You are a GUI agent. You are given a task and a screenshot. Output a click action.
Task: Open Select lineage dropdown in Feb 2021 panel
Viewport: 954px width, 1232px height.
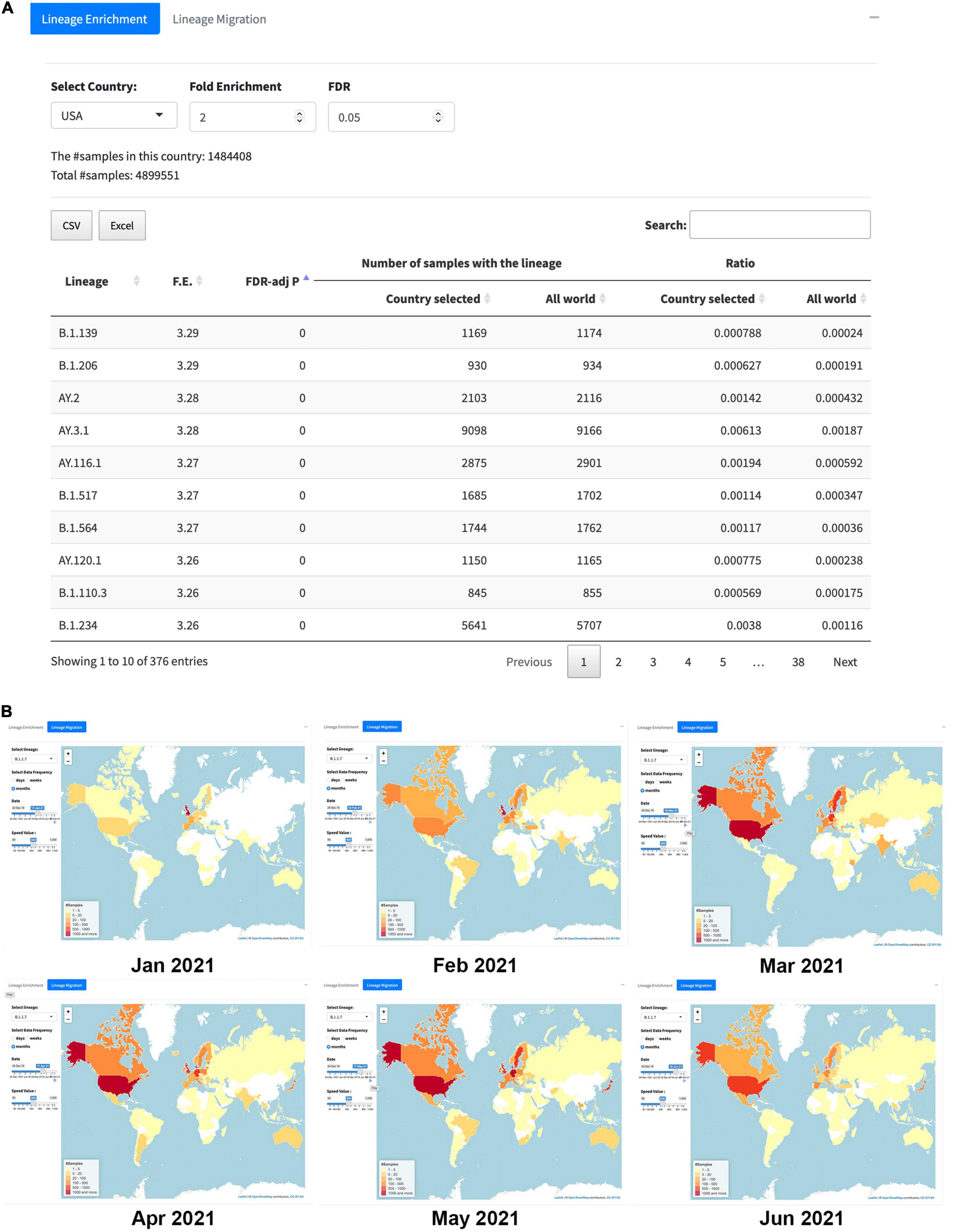point(349,759)
